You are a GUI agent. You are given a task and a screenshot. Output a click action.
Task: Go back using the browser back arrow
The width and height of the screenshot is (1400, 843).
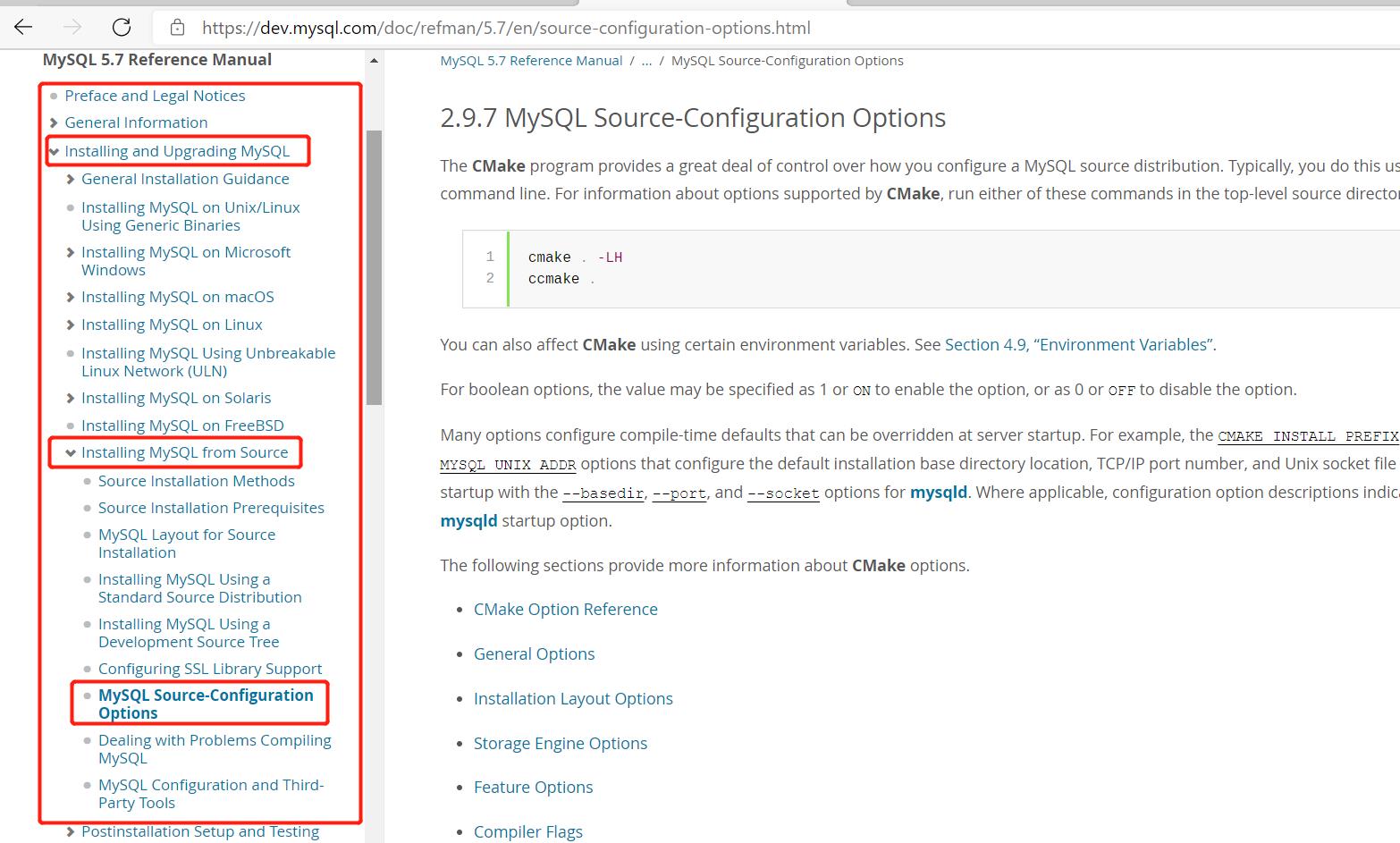coord(23,27)
